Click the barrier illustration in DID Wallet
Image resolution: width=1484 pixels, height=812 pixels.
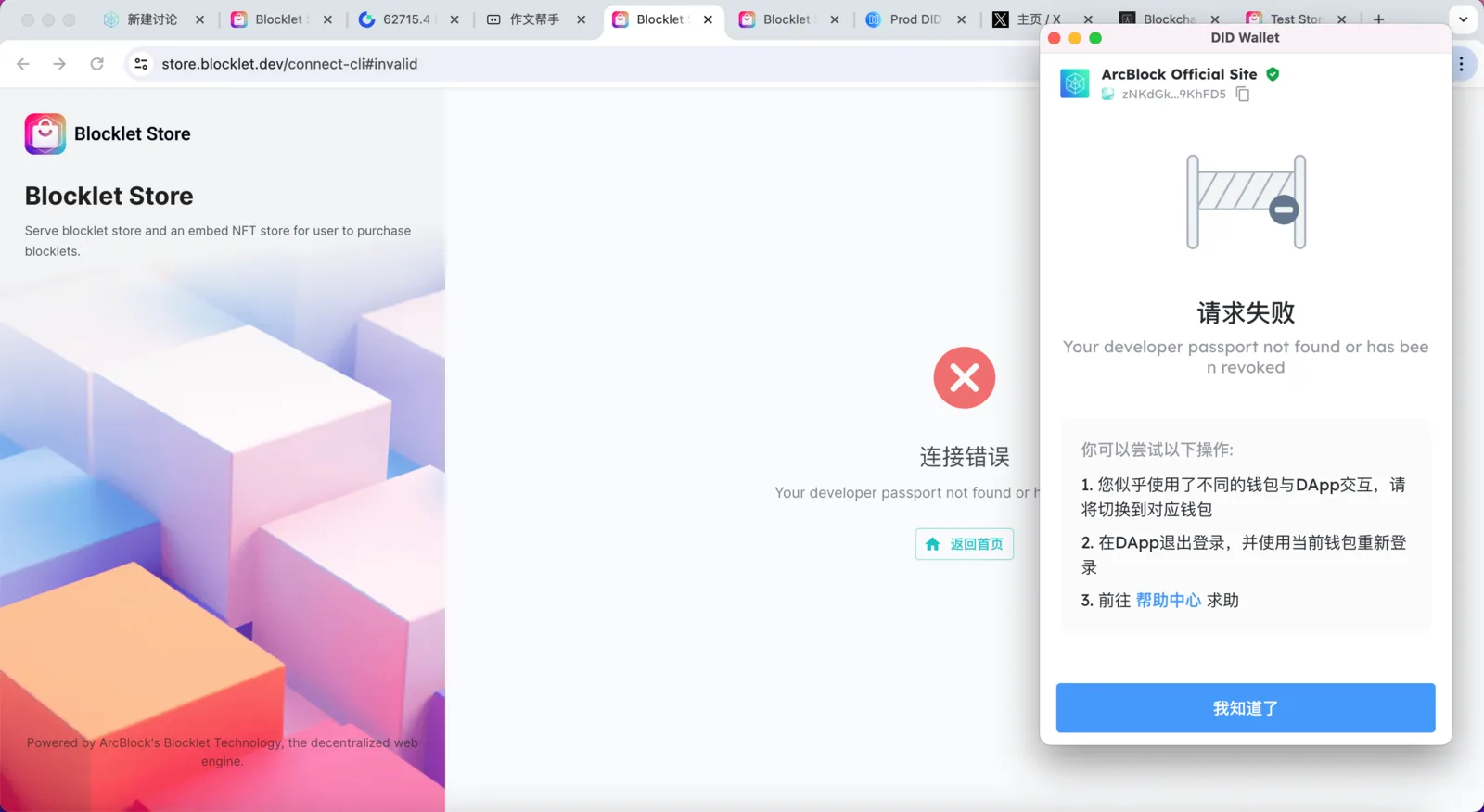[1246, 202]
